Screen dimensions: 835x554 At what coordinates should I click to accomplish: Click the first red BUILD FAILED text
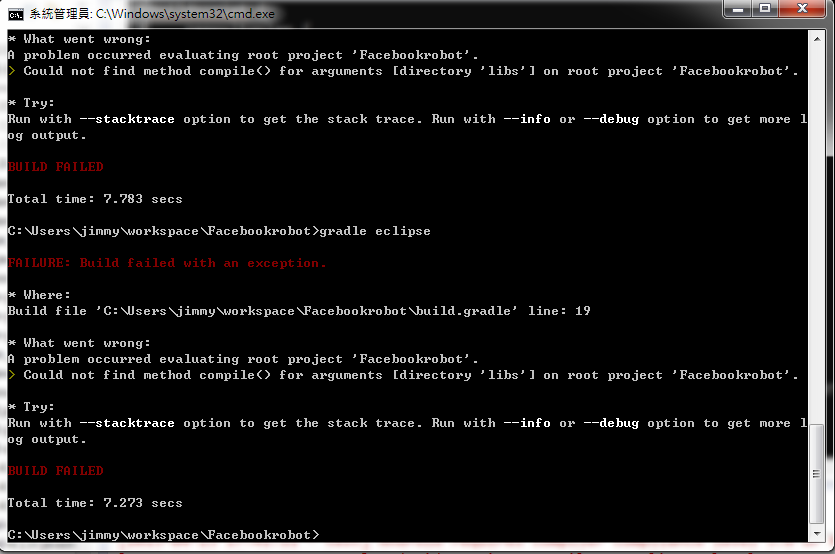pos(56,167)
